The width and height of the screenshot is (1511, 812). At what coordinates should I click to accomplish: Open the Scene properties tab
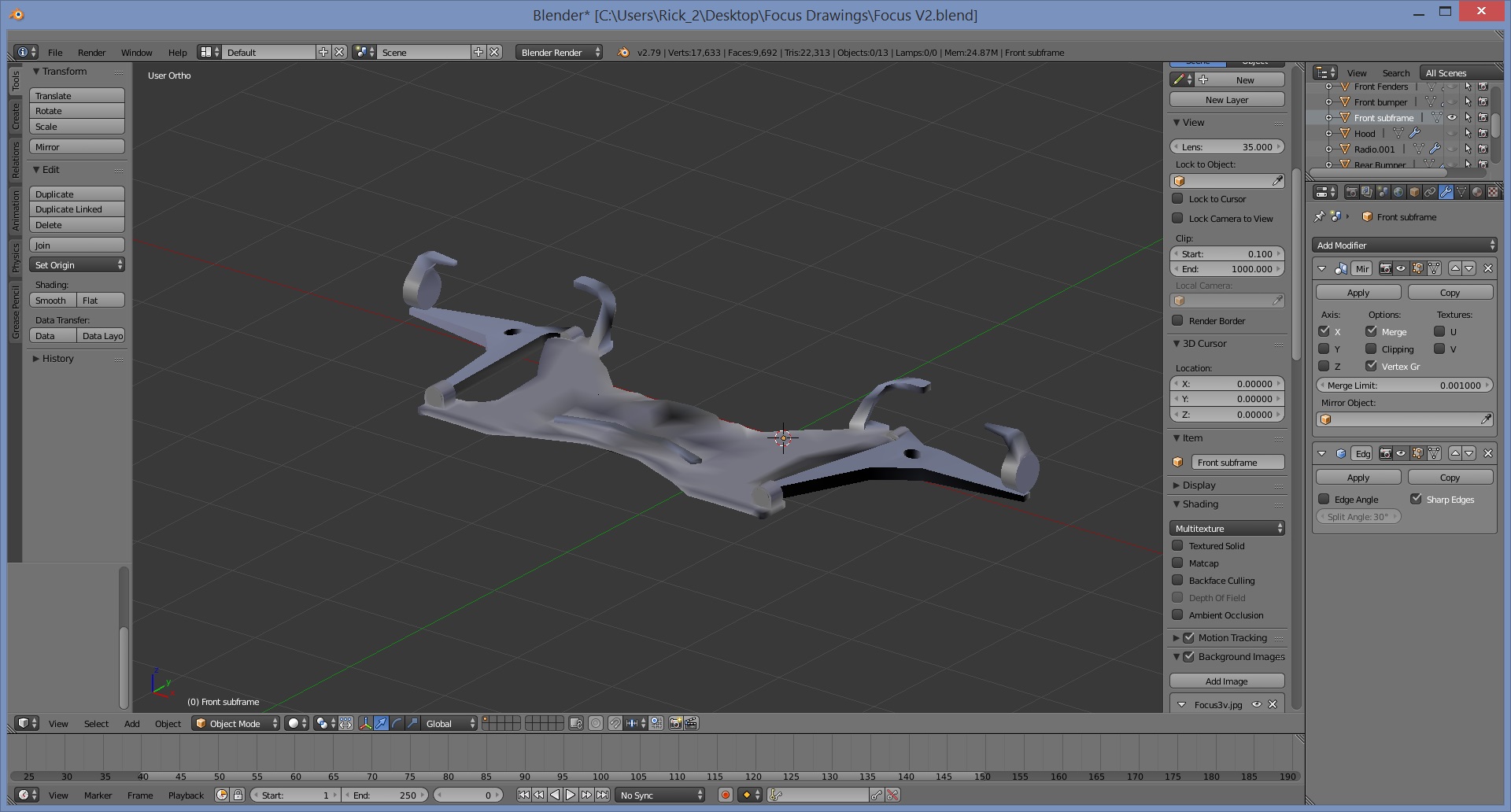click(1384, 192)
